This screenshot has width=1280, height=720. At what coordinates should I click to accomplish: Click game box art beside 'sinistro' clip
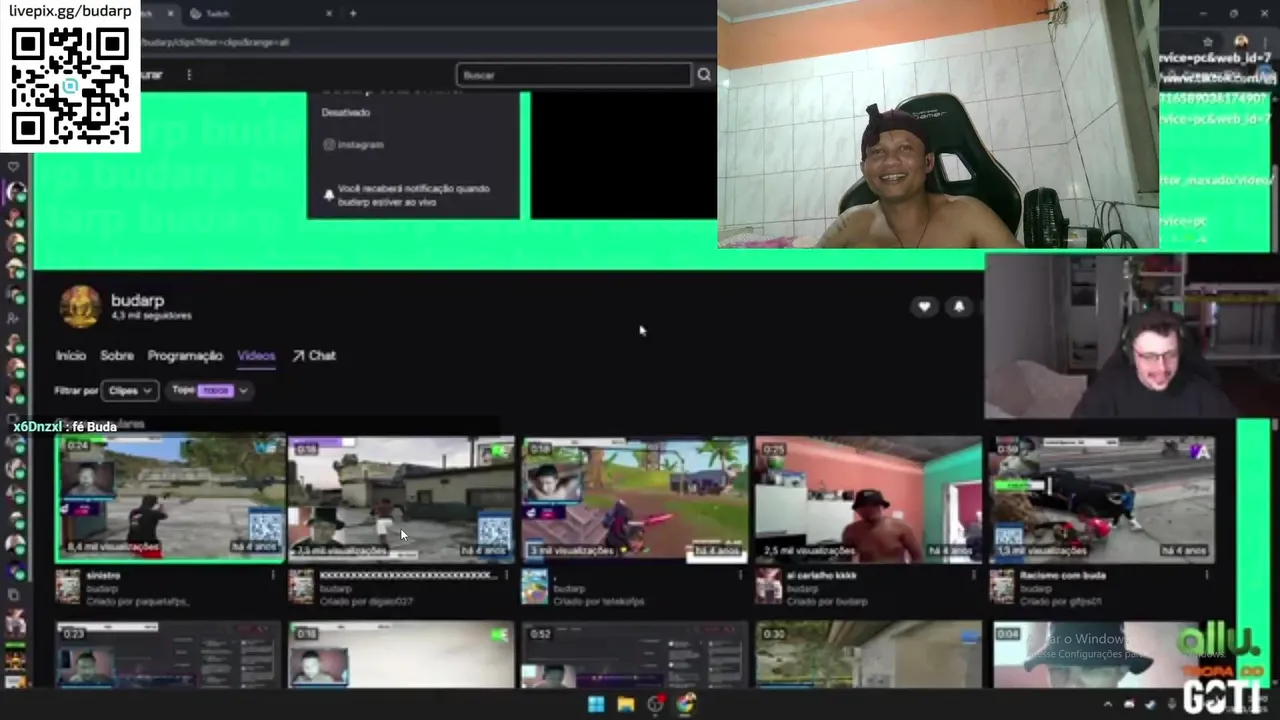[x=68, y=587]
